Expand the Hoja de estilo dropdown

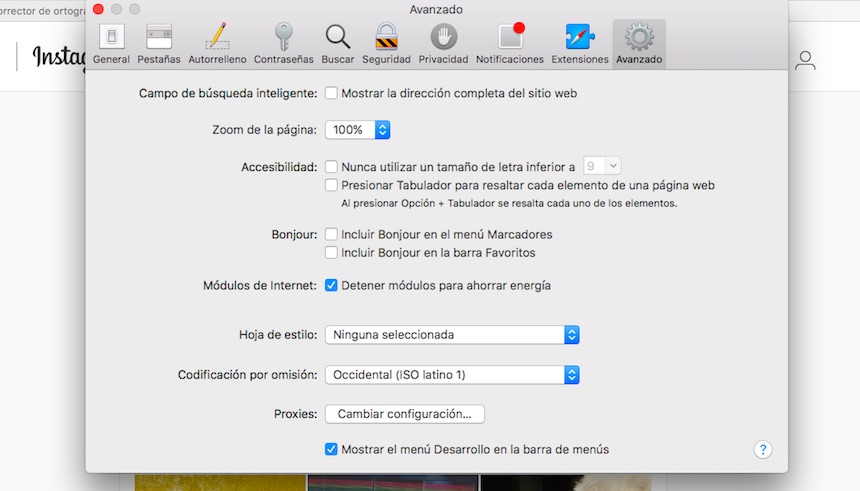pyautogui.click(x=452, y=335)
